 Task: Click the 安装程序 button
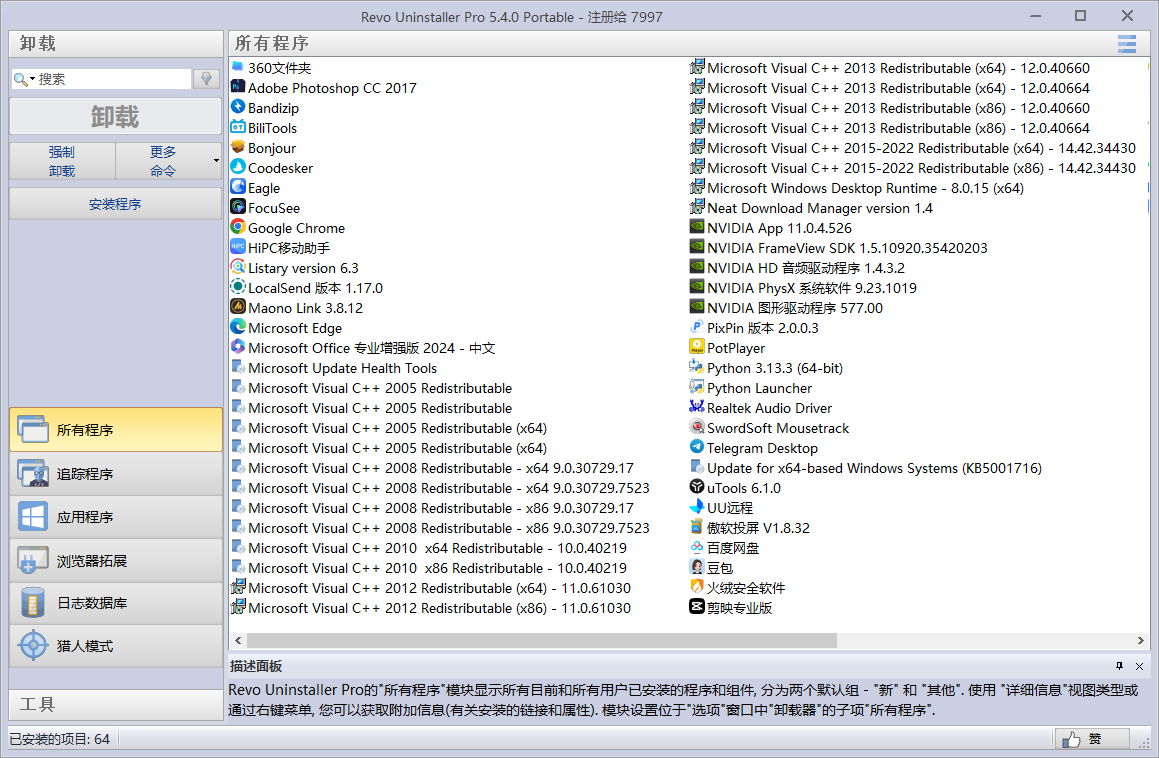(x=115, y=204)
